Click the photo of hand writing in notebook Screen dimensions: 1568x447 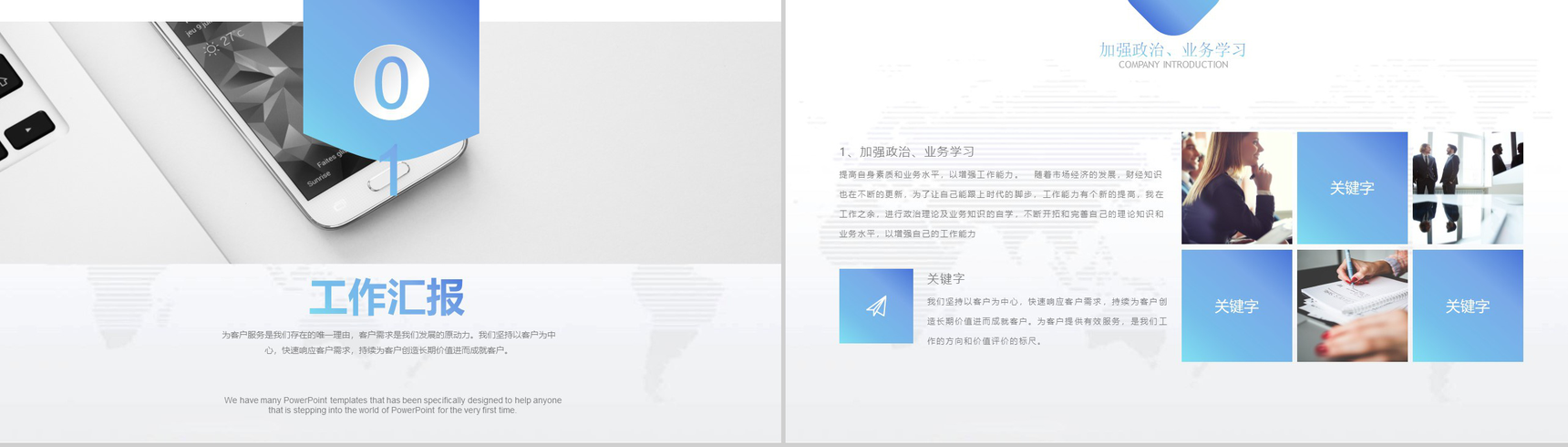click(1351, 306)
